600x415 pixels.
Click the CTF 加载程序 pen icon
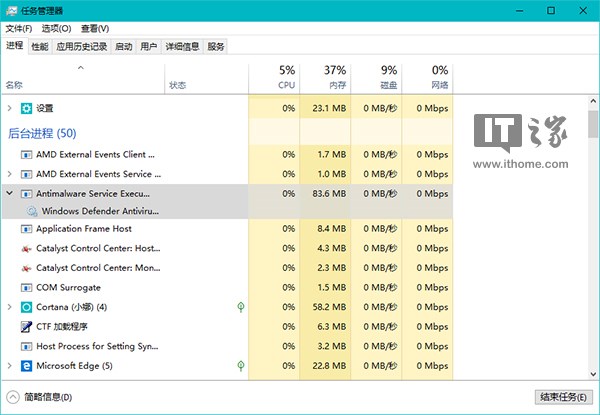26,327
